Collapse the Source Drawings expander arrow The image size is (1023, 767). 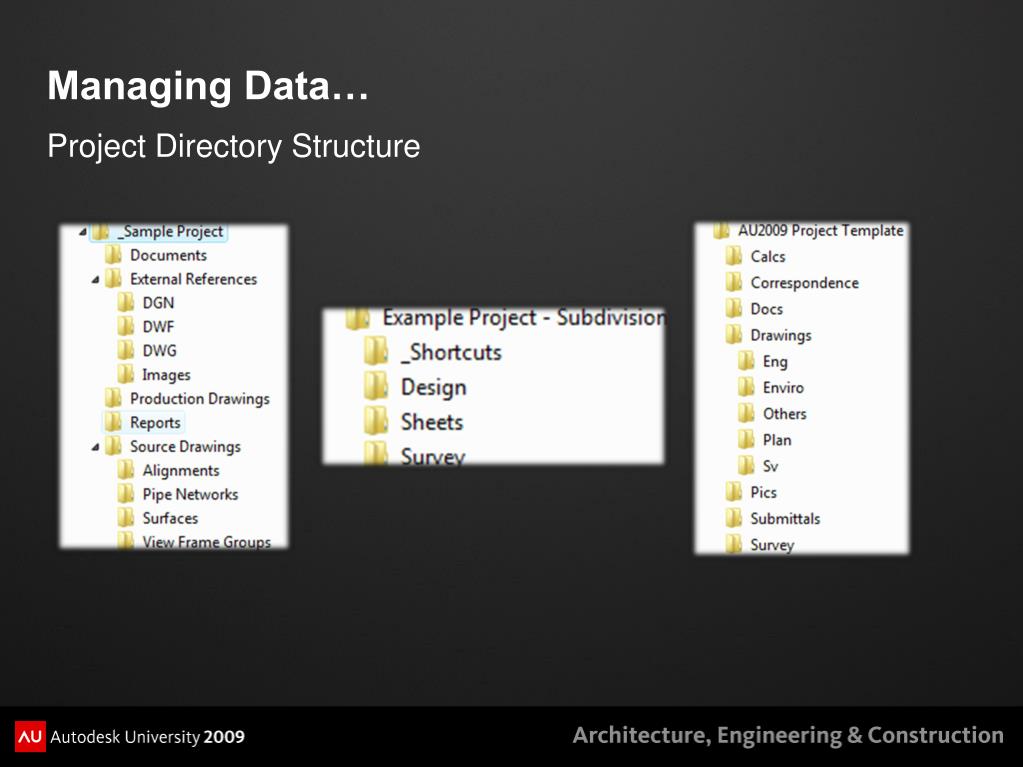click(95, 447)
